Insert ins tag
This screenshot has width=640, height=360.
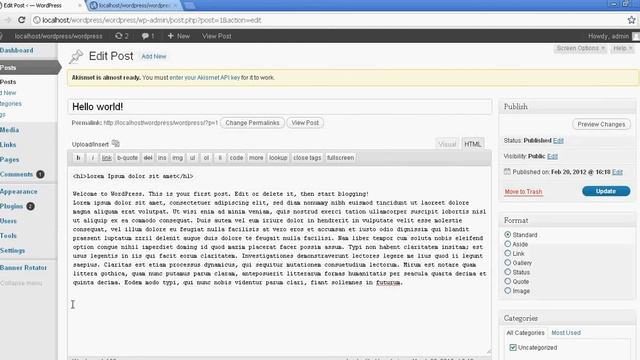[162, 158]
